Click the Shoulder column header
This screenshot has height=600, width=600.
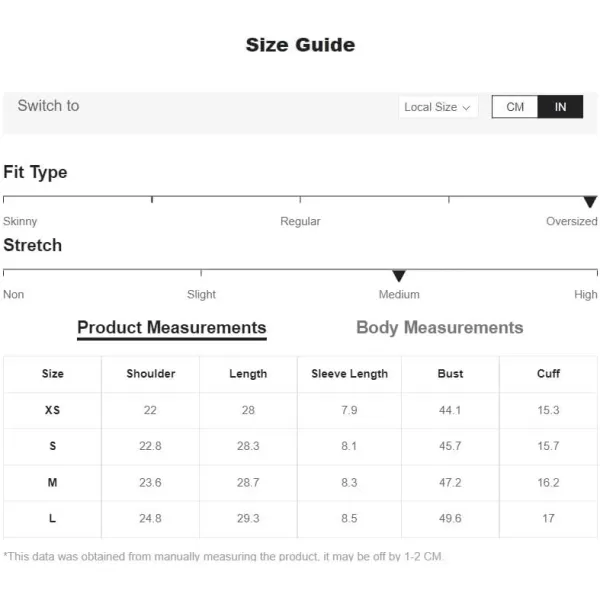click(x=150, y=373)
